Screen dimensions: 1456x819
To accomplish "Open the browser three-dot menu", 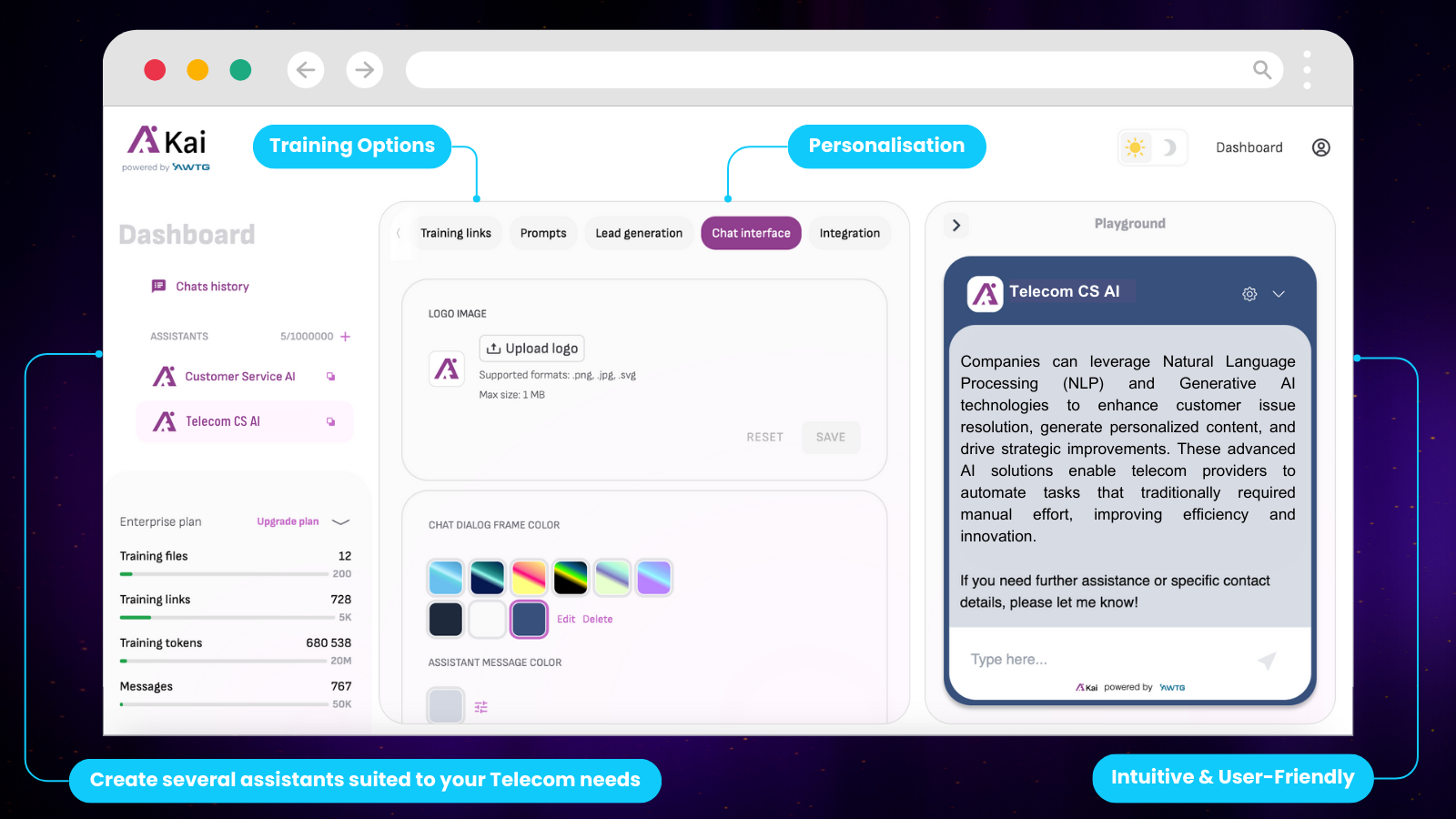I will (1307, 70).
